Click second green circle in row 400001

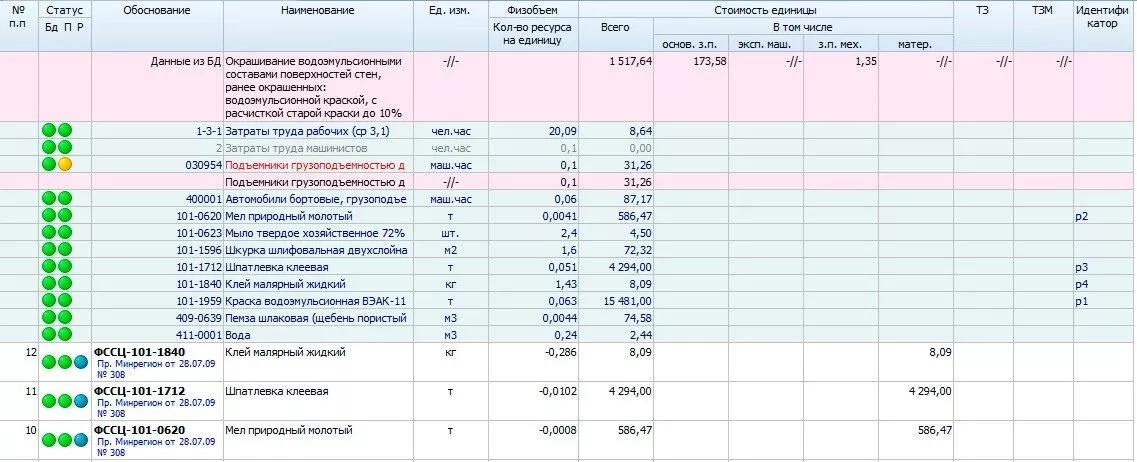point(65,198)
